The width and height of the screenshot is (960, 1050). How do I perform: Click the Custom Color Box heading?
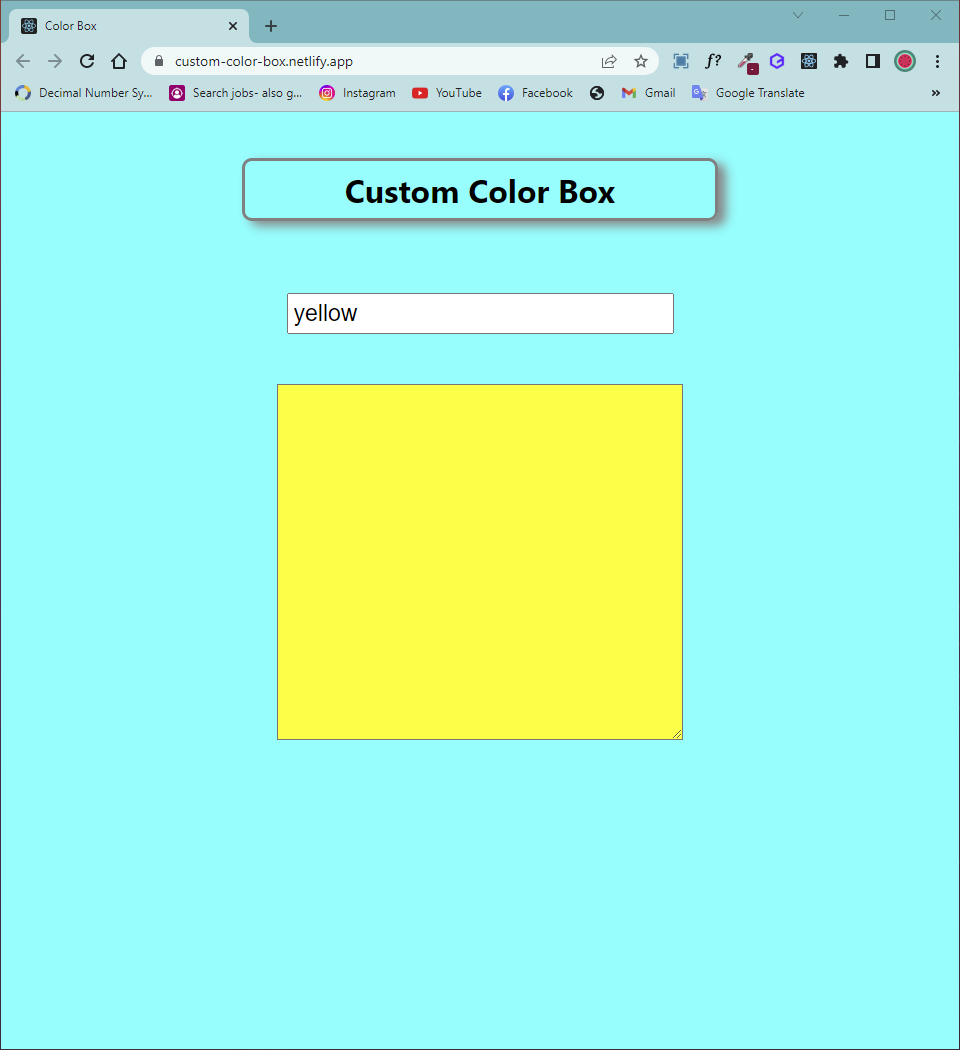coord(480,192)
